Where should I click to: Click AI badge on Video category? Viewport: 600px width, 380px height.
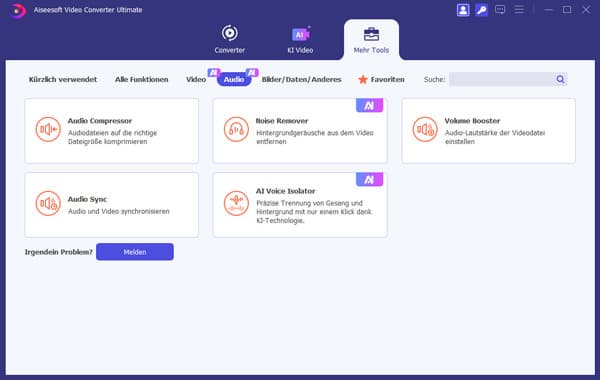(x=214, y=72)
